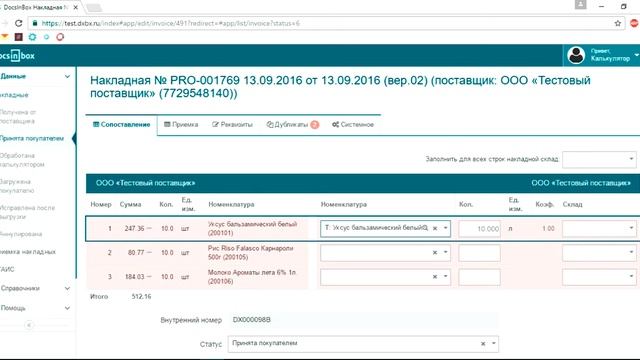The image size is (640, 360).
Task: Click the Внутренний номер field
Action: point(363,320)
